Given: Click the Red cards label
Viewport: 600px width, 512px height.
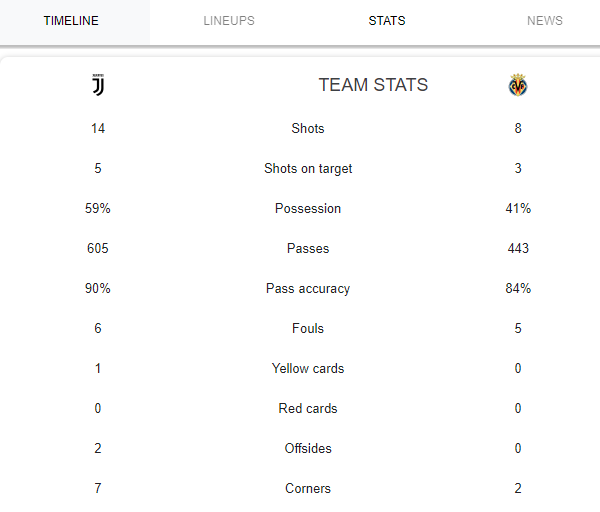Looking at the screenshot, I should [308, 408].
